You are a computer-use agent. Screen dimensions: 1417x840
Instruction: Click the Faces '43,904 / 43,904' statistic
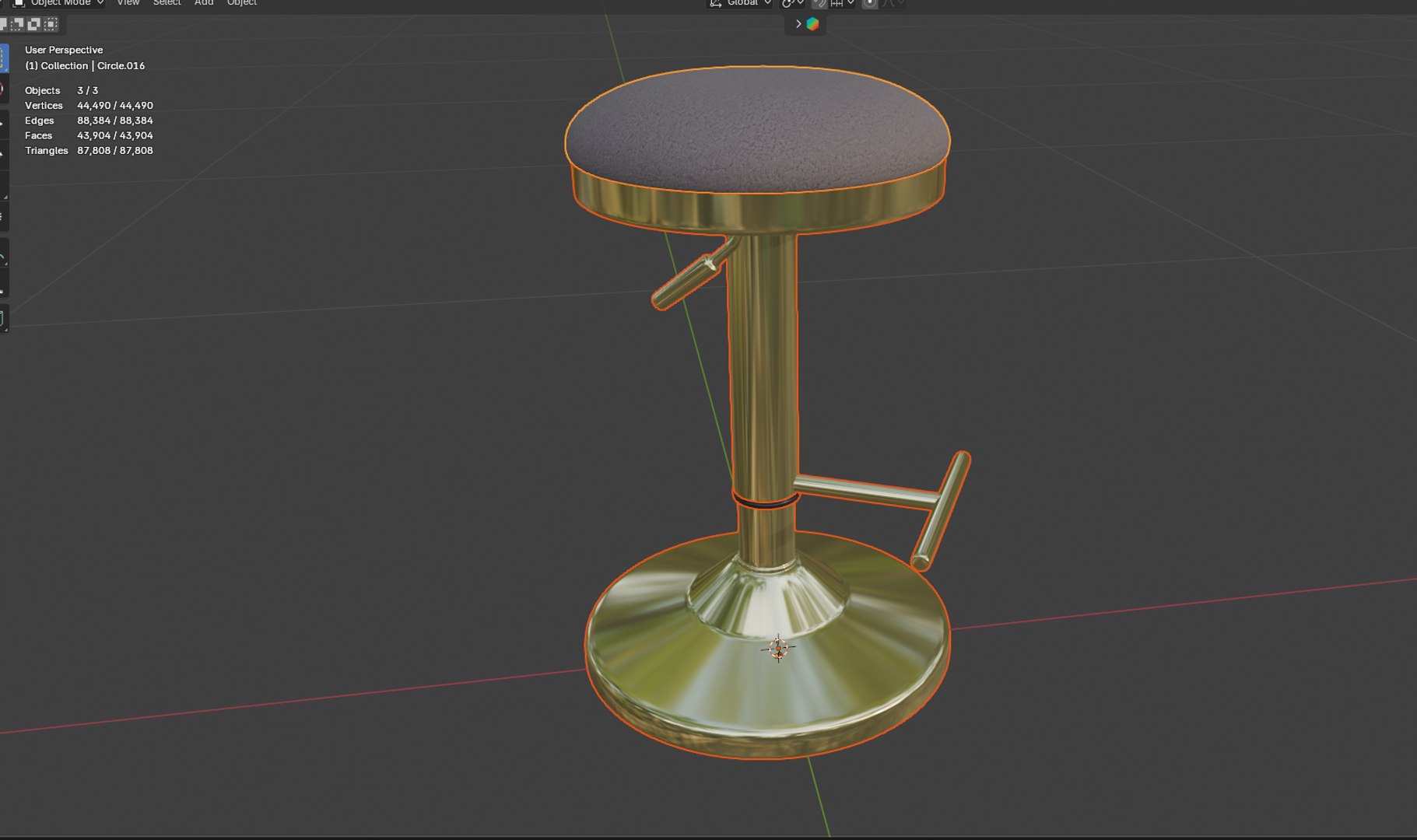click(x=115, y=135)
